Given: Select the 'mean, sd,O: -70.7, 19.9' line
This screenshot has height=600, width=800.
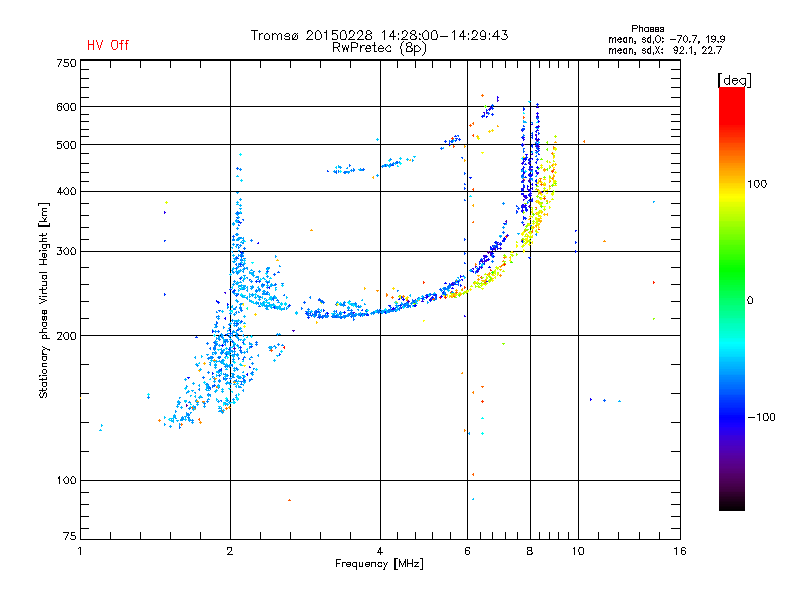Looking at the screenshot, I should point(666,39).
